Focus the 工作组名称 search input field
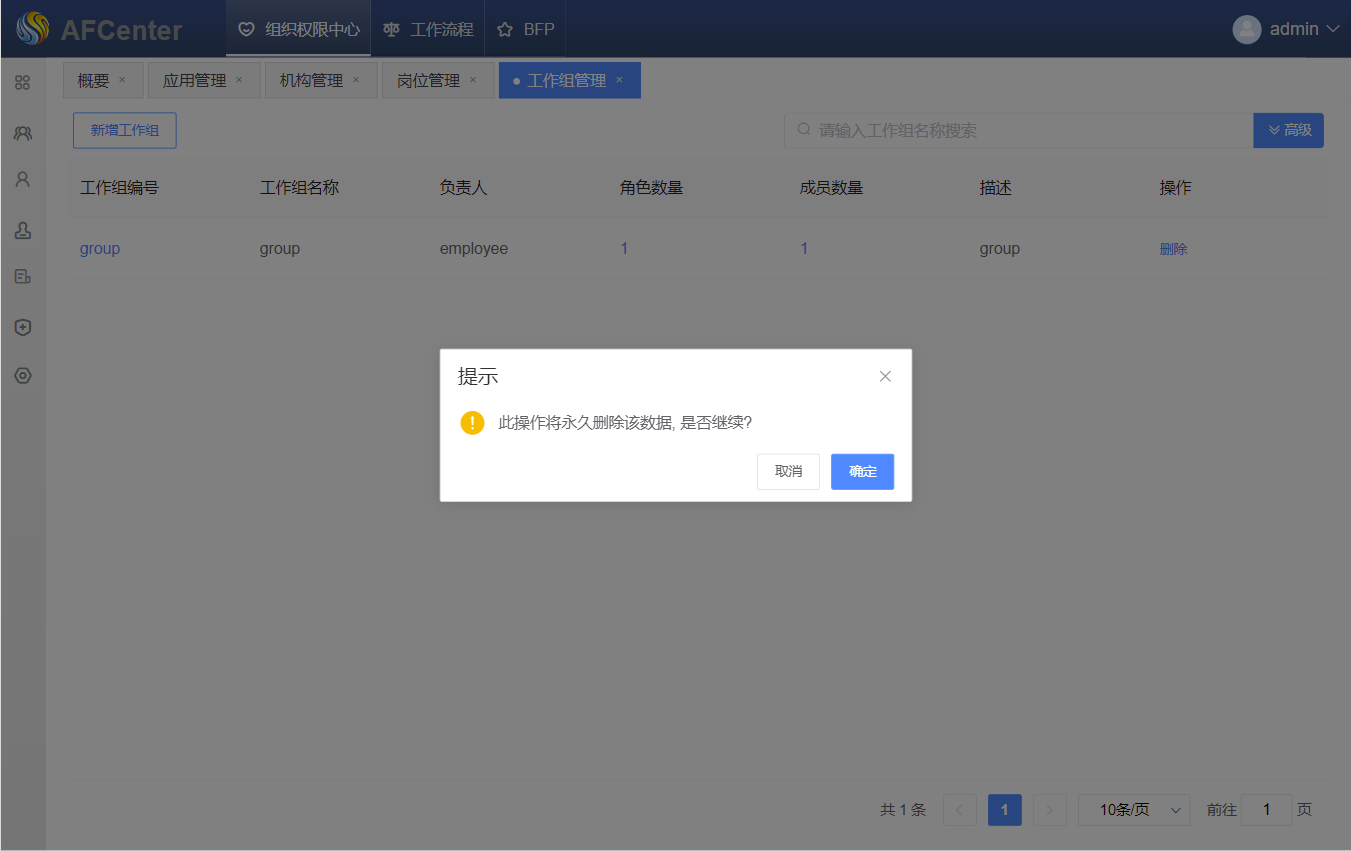 point(1020,130)
